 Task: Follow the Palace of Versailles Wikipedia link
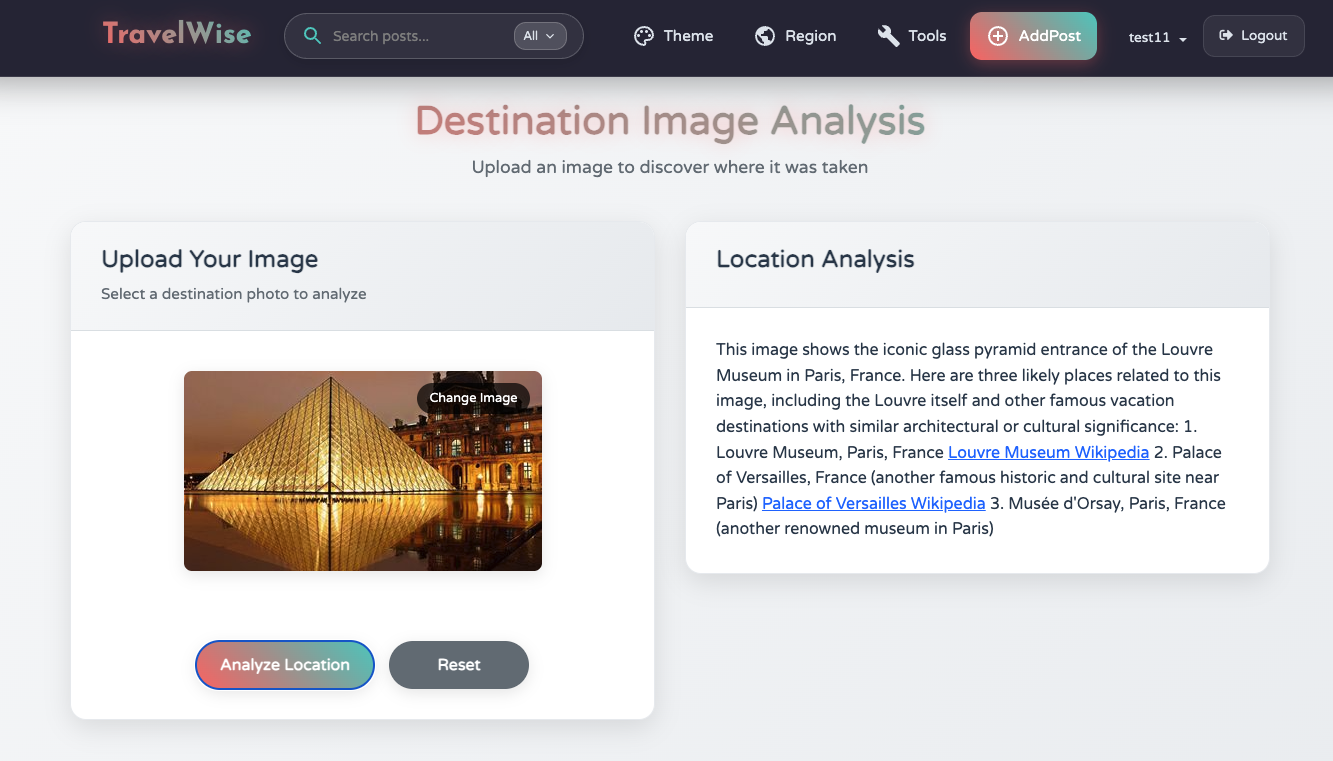[873, 503]
